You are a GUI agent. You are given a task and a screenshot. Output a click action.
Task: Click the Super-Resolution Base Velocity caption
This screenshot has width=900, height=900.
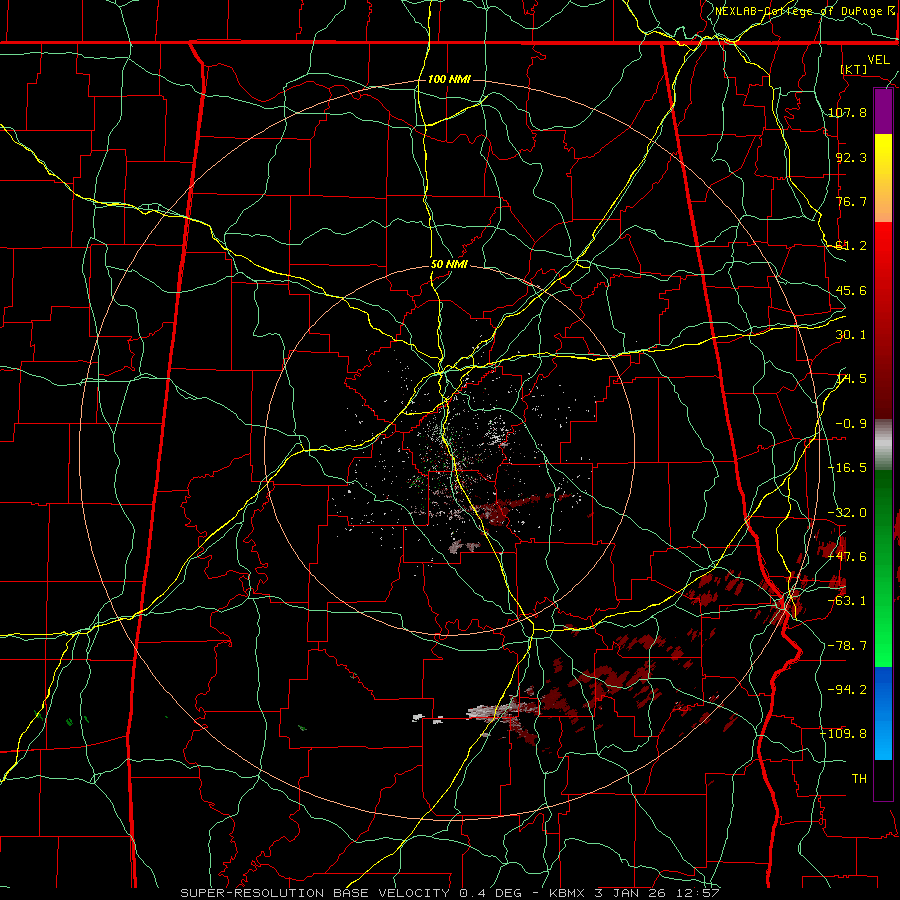[x=449, y=893]
